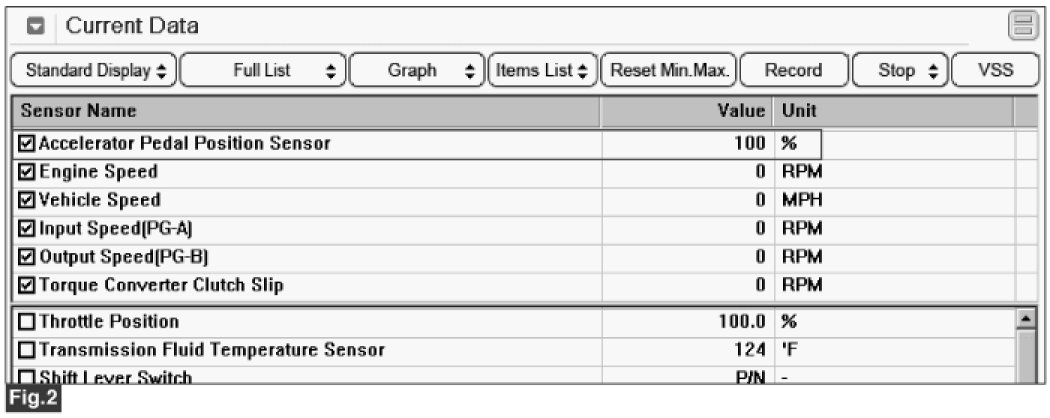This screenshot has width=1050, height=418.
Task: Disable the Vehicle Speed checkbox
Action: point(27,200)
